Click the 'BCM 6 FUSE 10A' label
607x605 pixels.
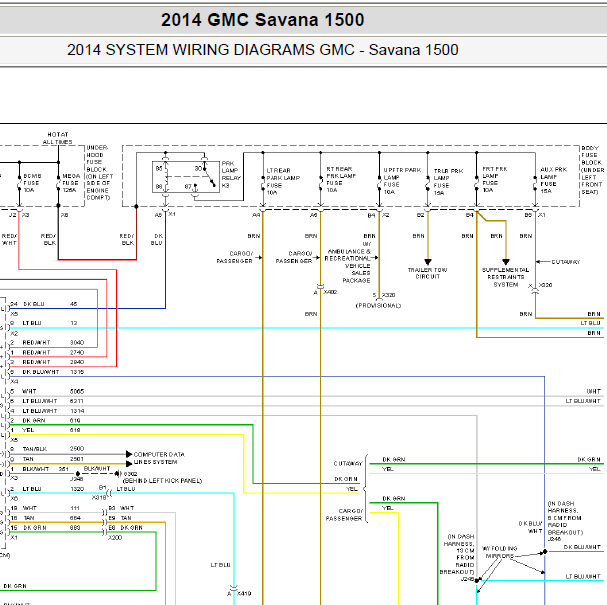[32, 183]
